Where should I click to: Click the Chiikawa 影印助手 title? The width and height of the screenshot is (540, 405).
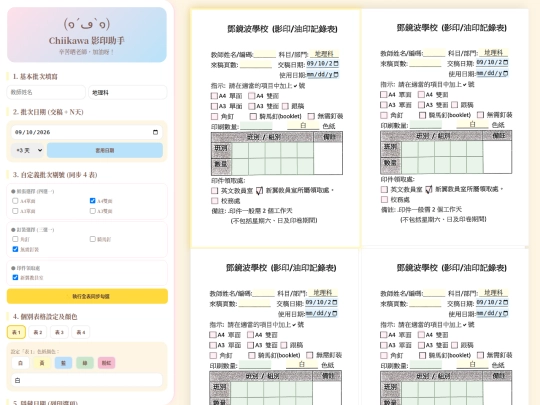(87, 41)
